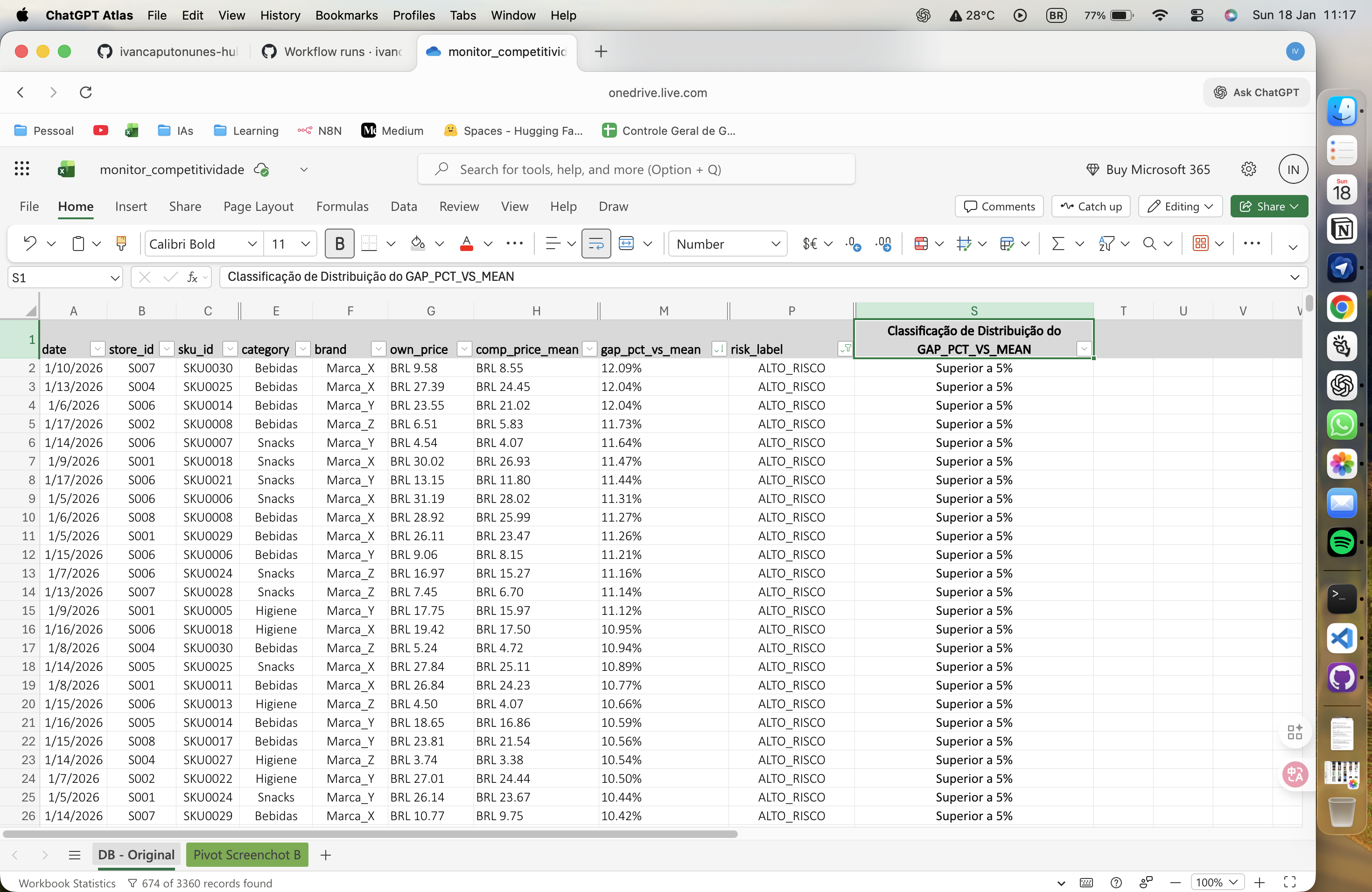
Task: Decrease decimal places
Action: (853, 244)
